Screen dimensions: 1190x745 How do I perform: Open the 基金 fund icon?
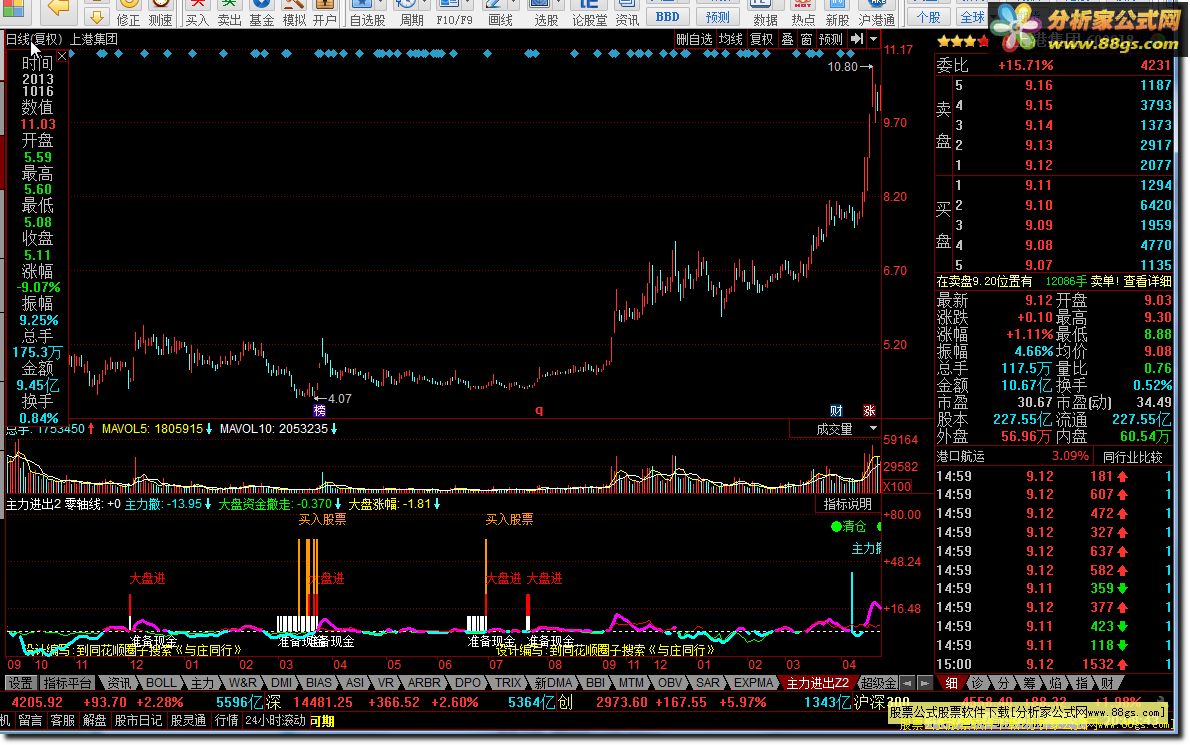point(262,13)
